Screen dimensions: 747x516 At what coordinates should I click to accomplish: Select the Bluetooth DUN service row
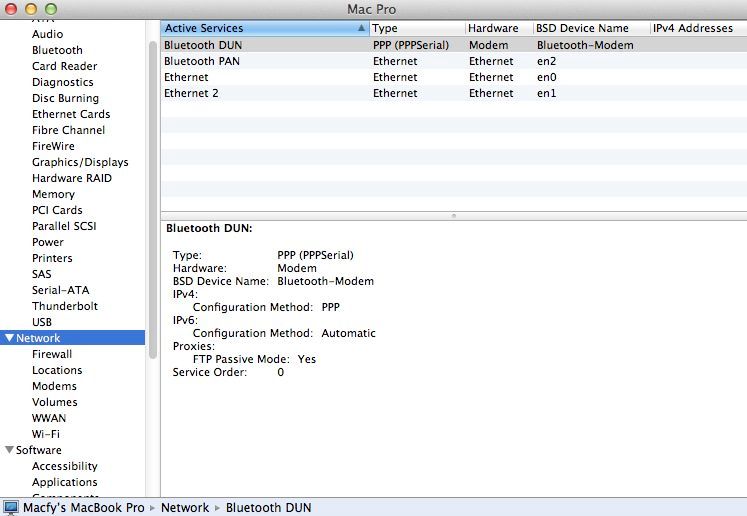pos(454,45)
